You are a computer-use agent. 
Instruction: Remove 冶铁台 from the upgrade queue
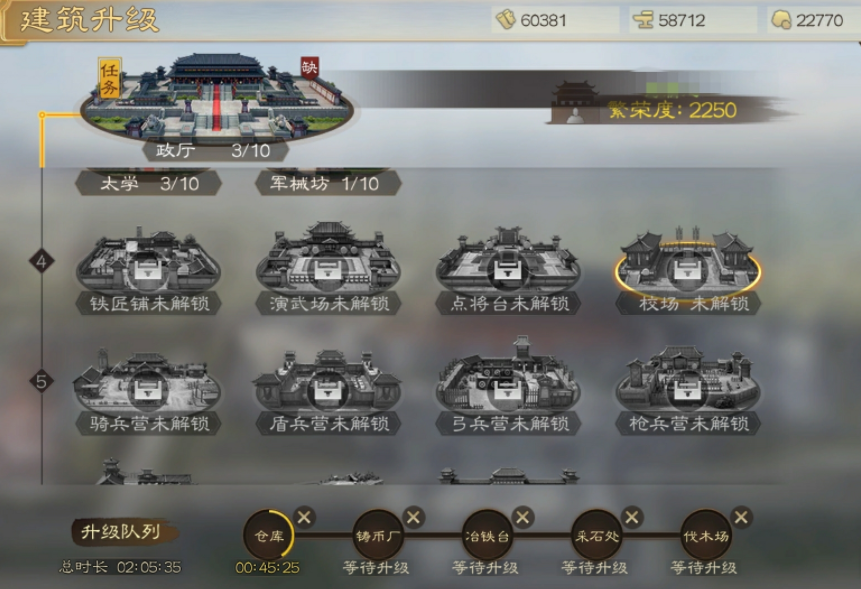pos(522,517)
